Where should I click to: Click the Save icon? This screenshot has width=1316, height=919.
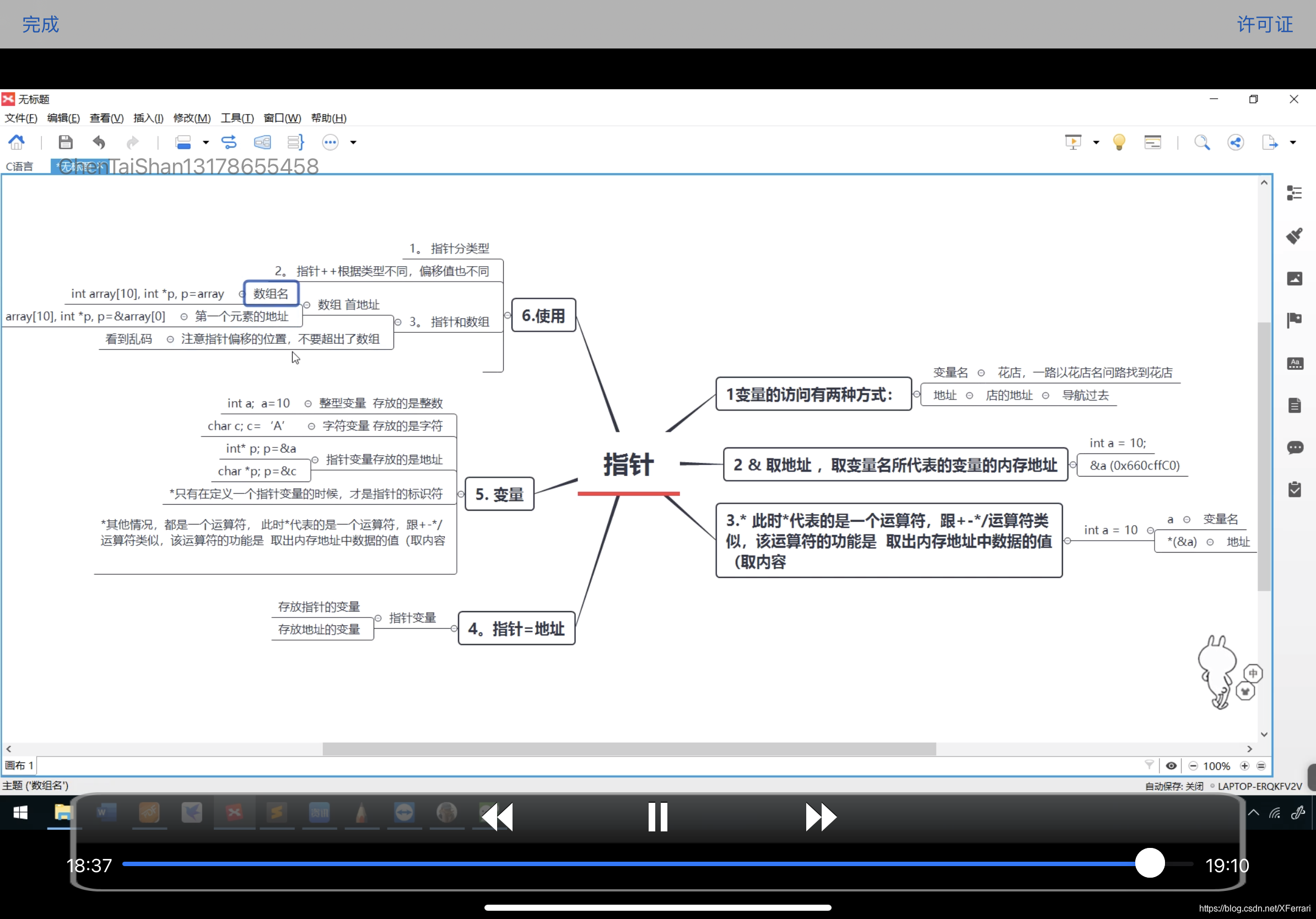point(66,142)
